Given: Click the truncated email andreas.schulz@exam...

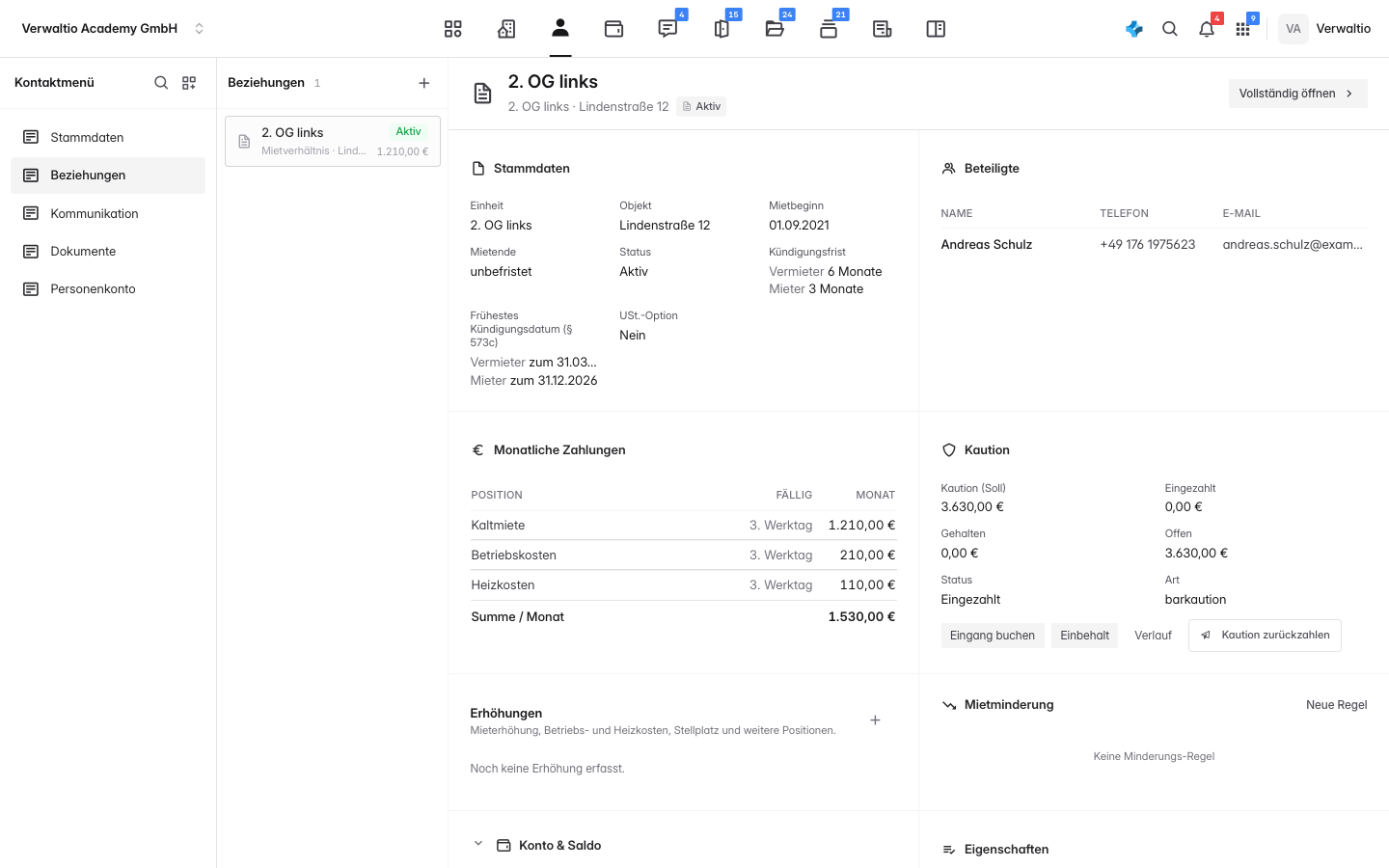Looking at the screenshot, I should click(x=1293, y=245).
